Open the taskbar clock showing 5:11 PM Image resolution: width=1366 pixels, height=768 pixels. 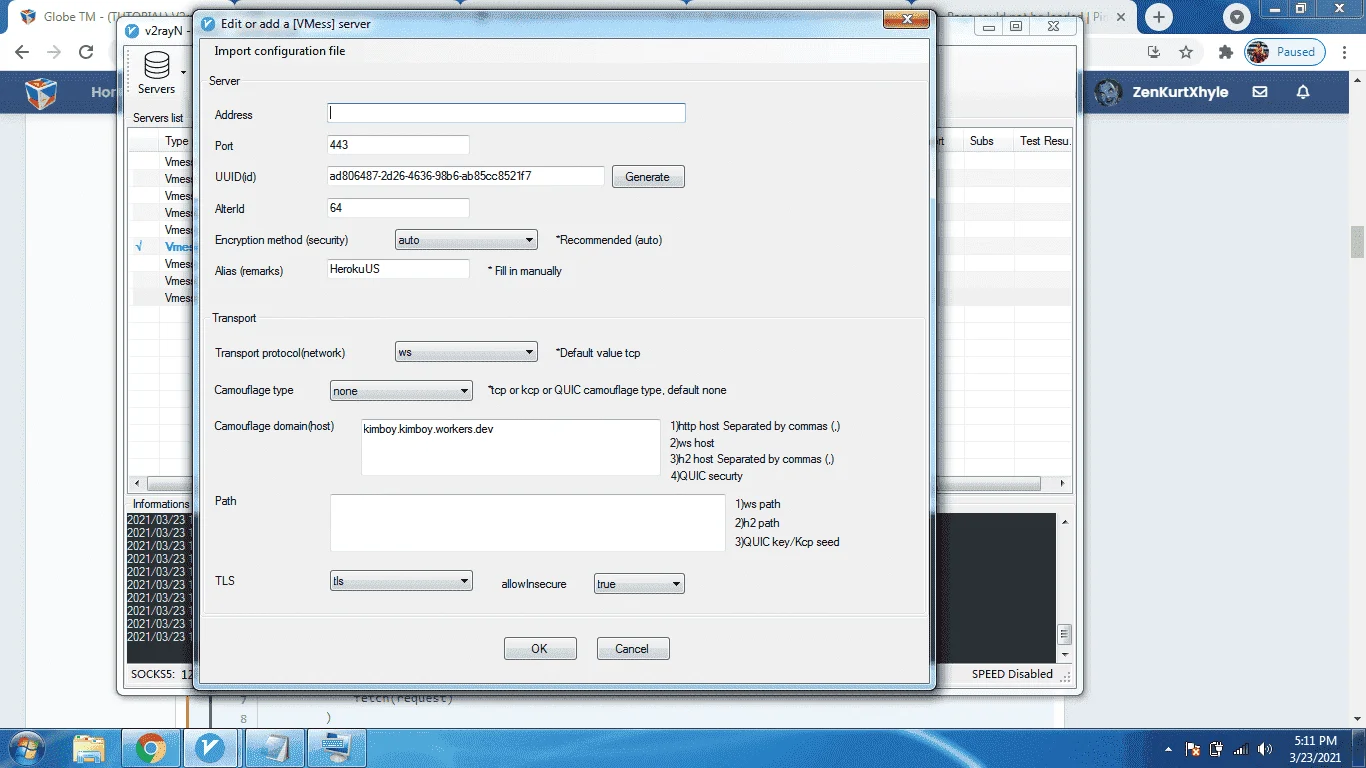pyautogui.click(x=1314, y=749)
